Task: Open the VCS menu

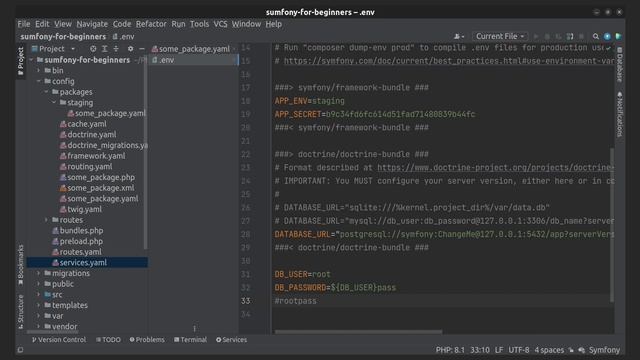Action: (x=220, y=24)
